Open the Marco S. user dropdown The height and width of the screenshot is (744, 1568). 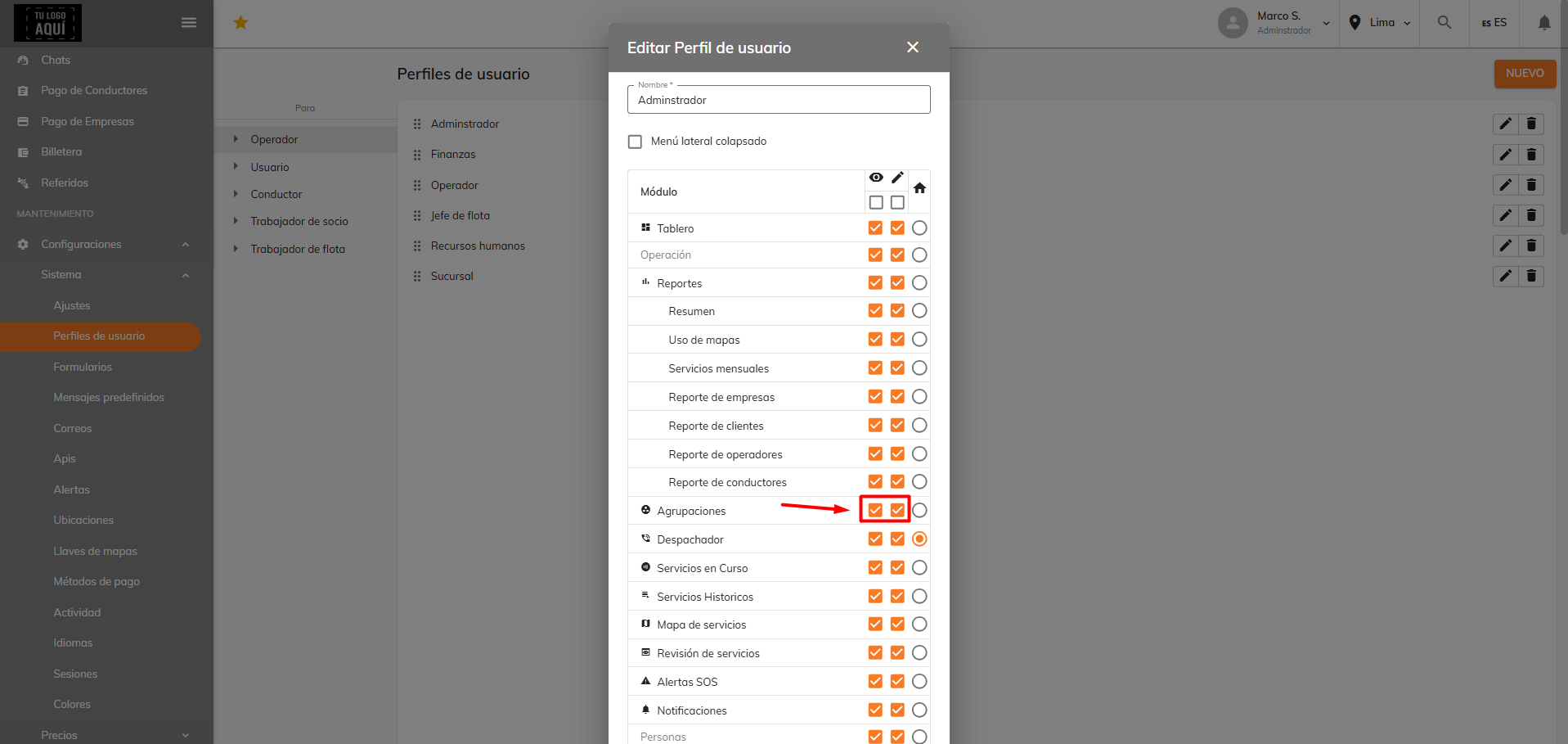coord(1326,23)
